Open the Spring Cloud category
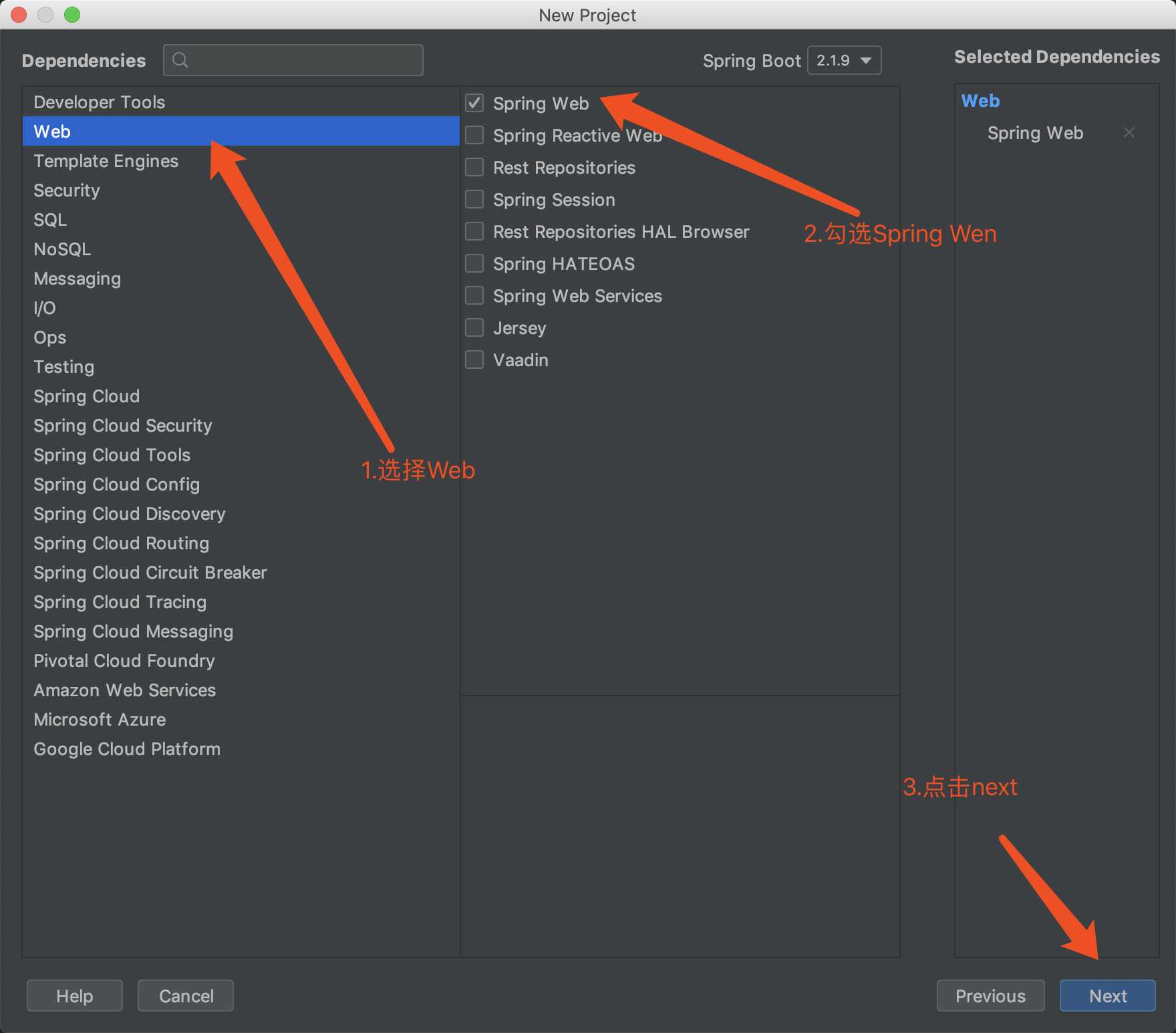 pyautogui.click(x=241, y=396)
